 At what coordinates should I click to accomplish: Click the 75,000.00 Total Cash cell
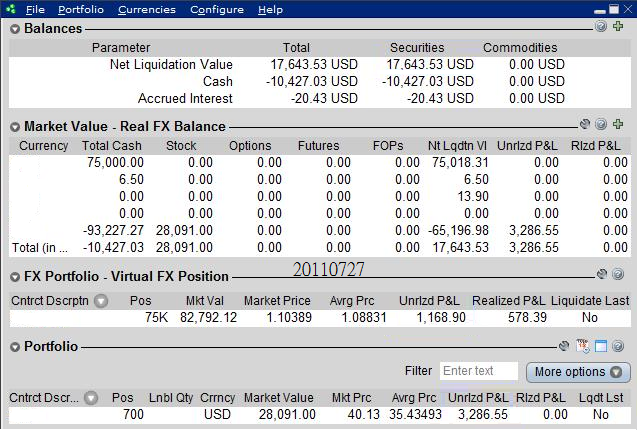pos(115,163)
